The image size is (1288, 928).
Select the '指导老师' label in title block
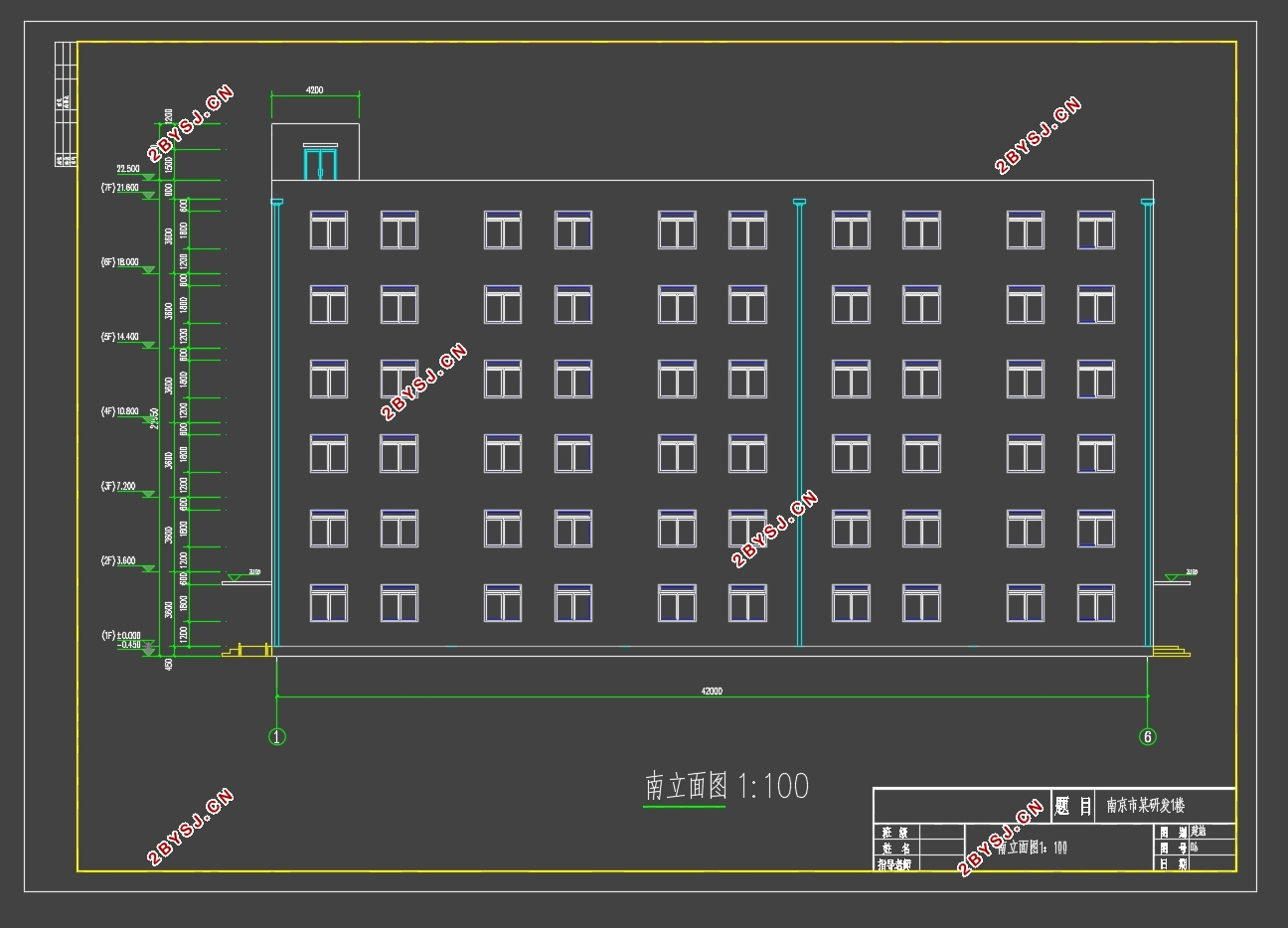point(896,864)
